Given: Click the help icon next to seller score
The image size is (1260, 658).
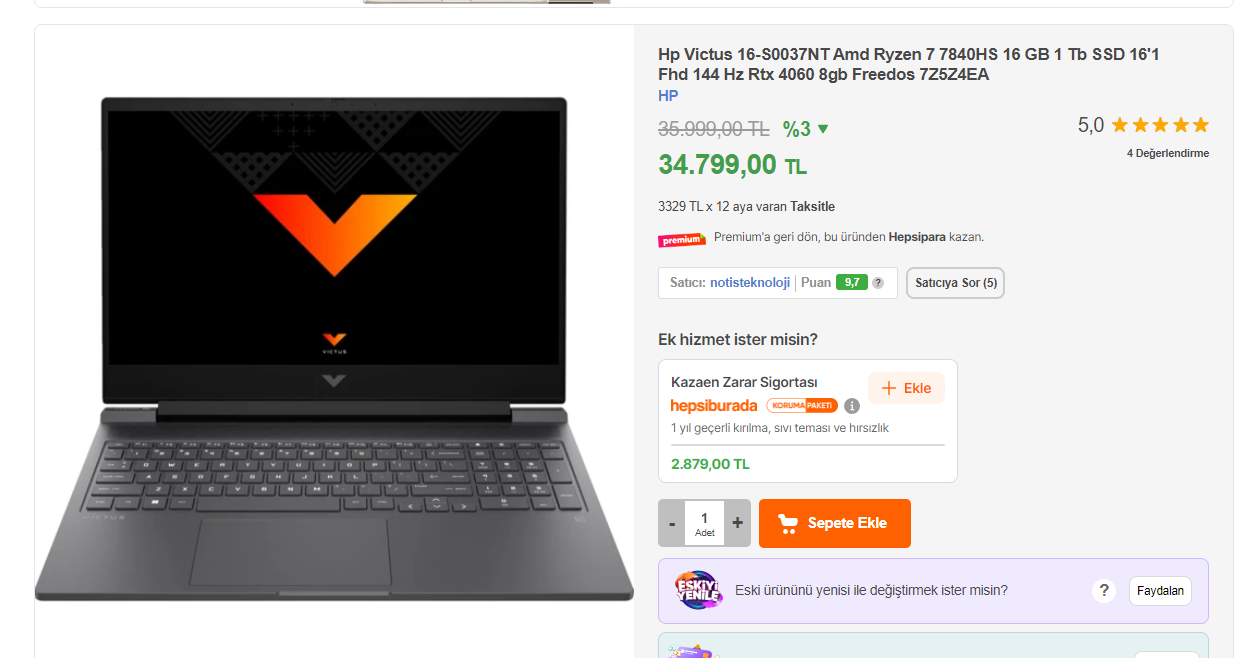Looking at the screenshot, I should [x=878, y=283].
